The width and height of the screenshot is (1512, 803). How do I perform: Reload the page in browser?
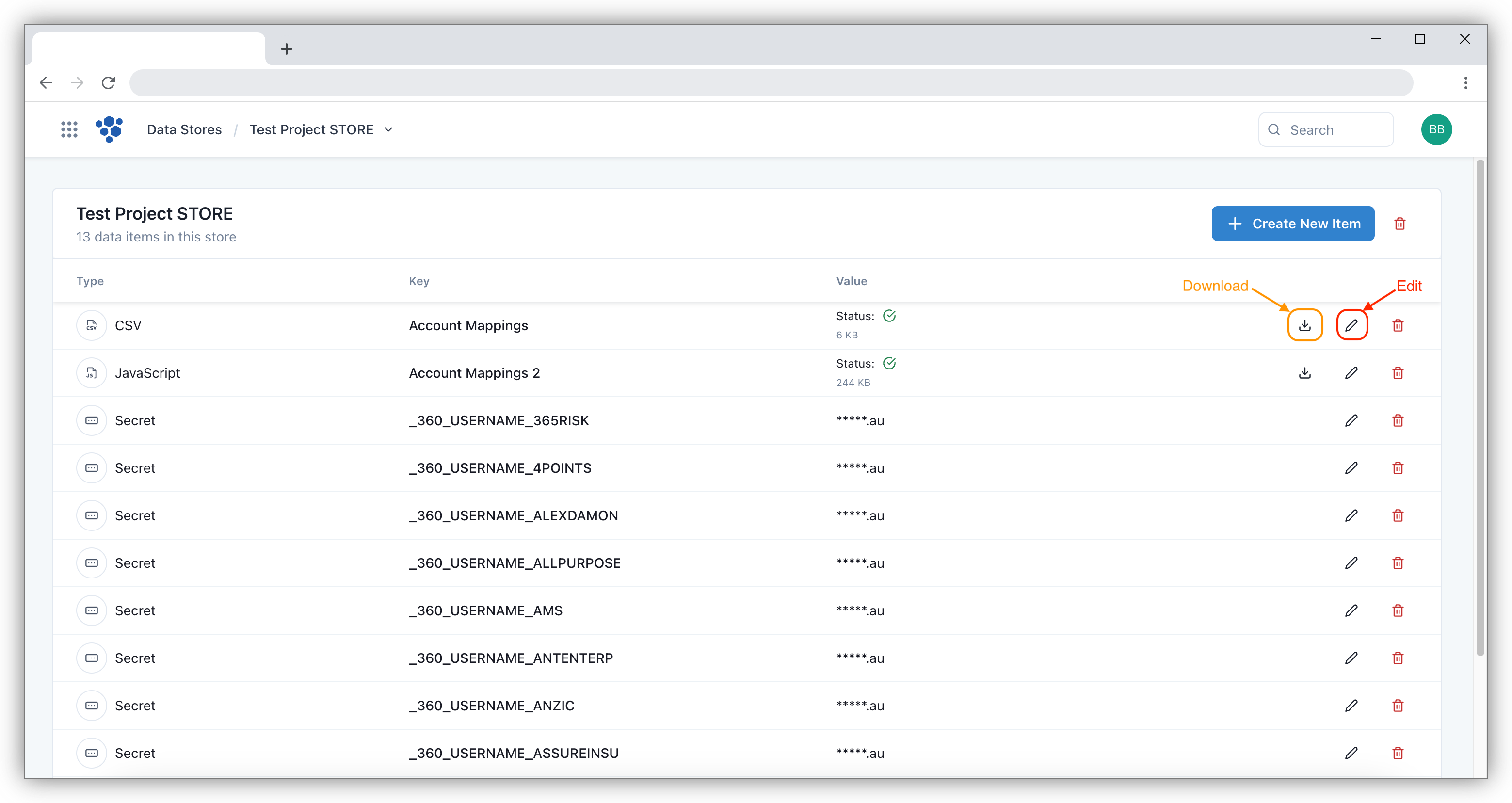point(109,83)
